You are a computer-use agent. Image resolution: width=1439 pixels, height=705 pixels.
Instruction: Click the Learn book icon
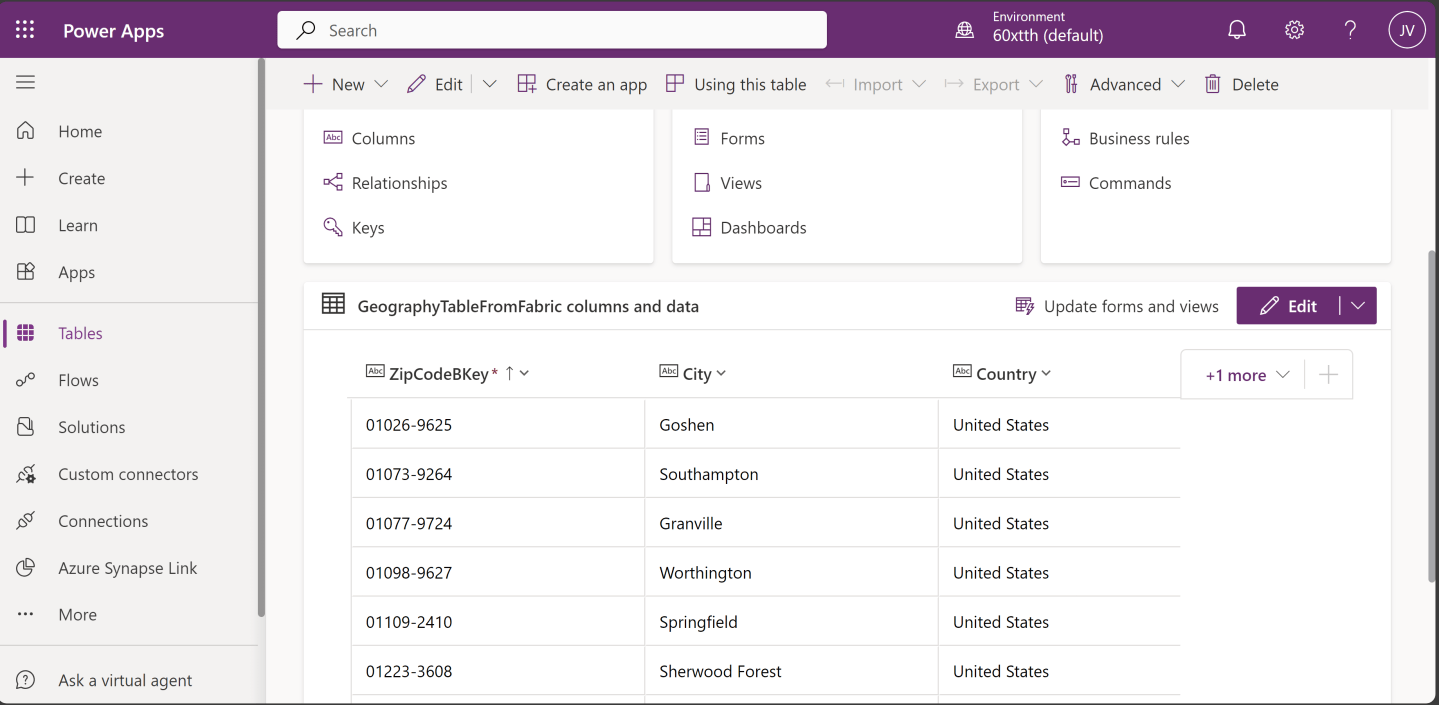click(26, 225)
